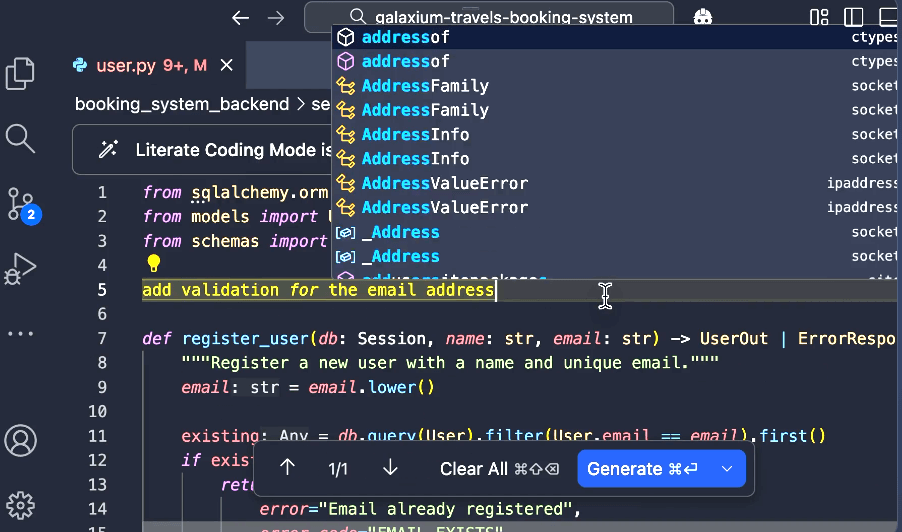Click the Python file icon on user.py tab
Viewport: 902px width, 532px height.
click(80, 65)
